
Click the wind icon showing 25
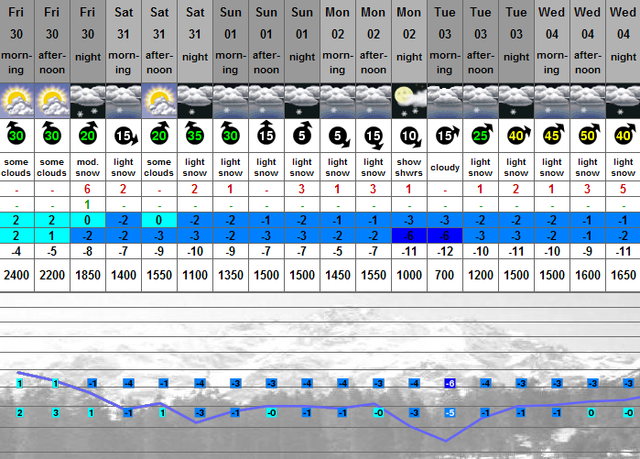point(481,134)
